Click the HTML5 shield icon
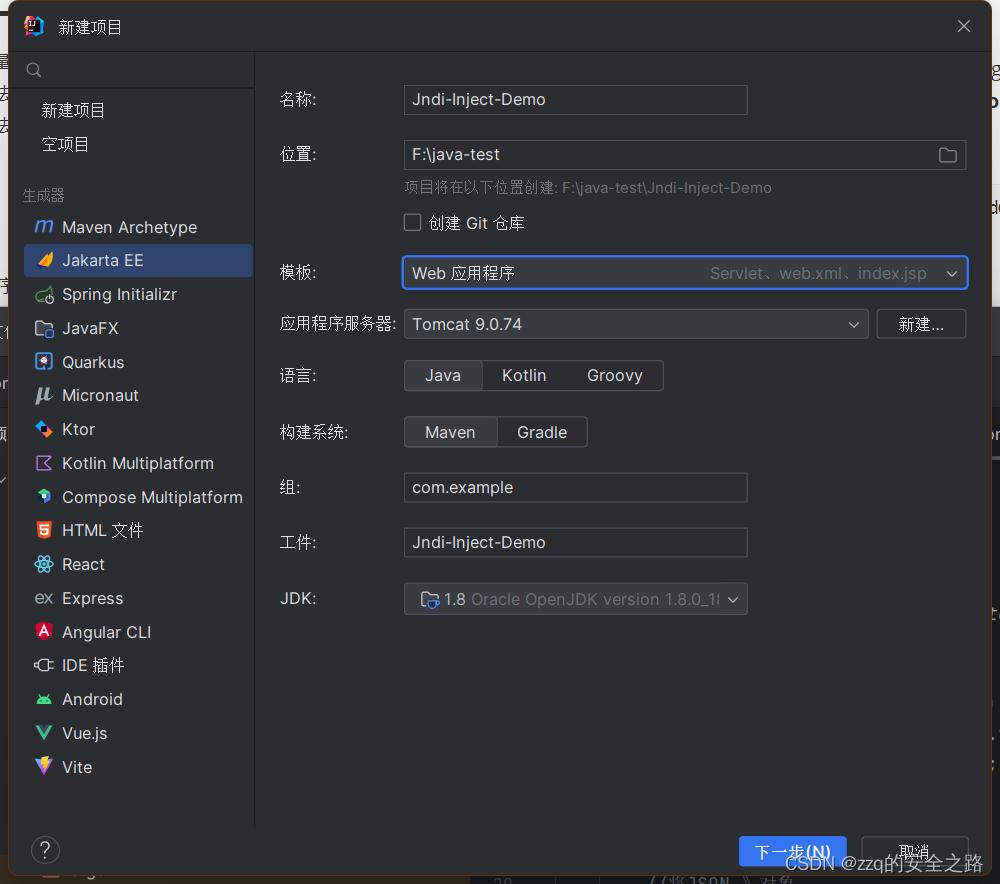The image size is (1000, 884). coord(44,530)
